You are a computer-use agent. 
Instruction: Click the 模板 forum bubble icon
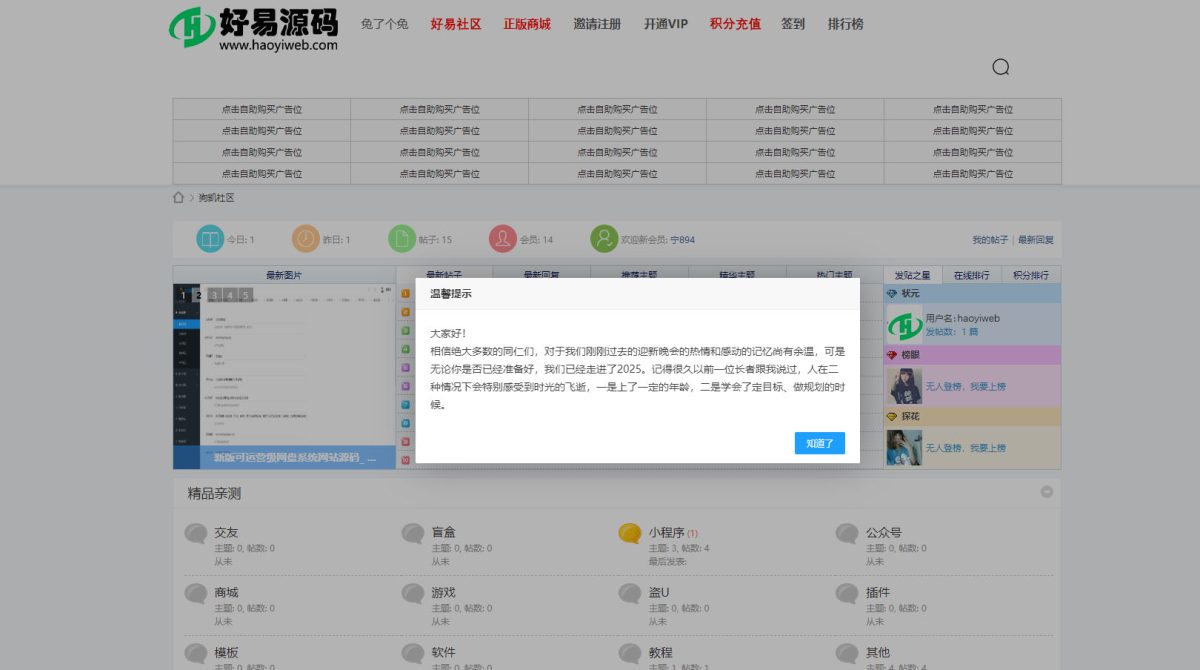coord(196,654)
